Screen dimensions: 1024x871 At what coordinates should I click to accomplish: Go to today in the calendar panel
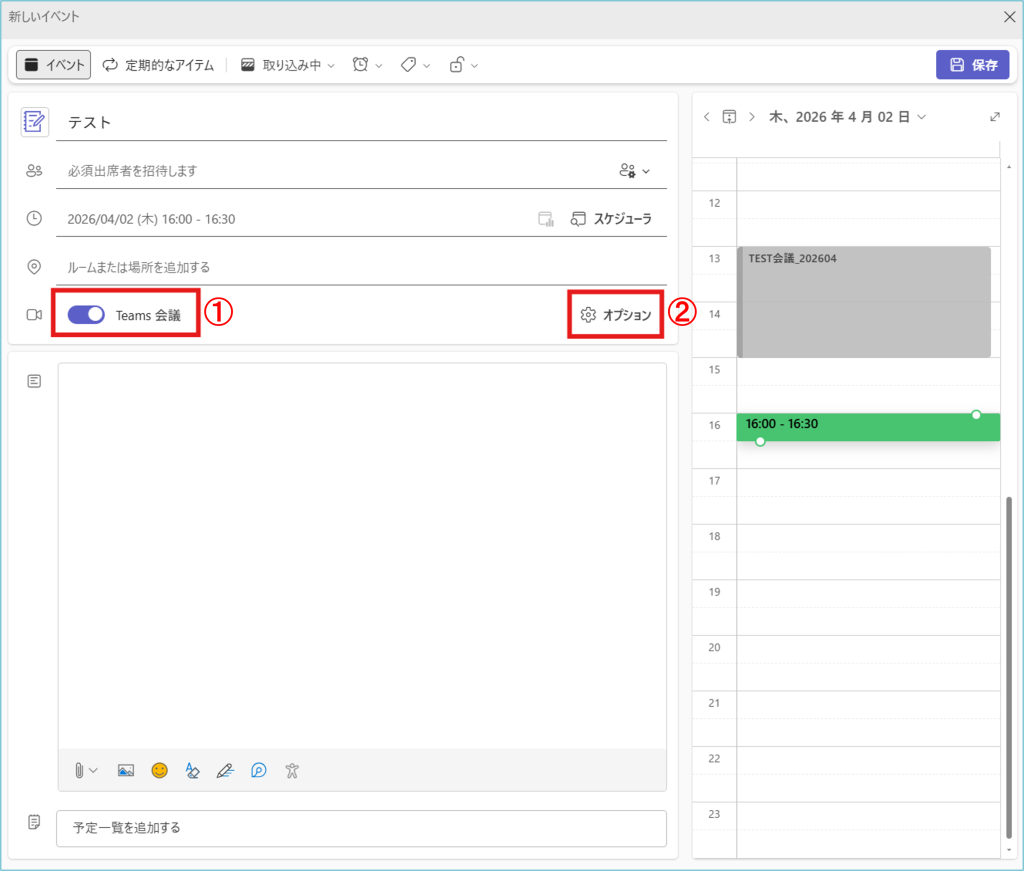tap(729, 117)
